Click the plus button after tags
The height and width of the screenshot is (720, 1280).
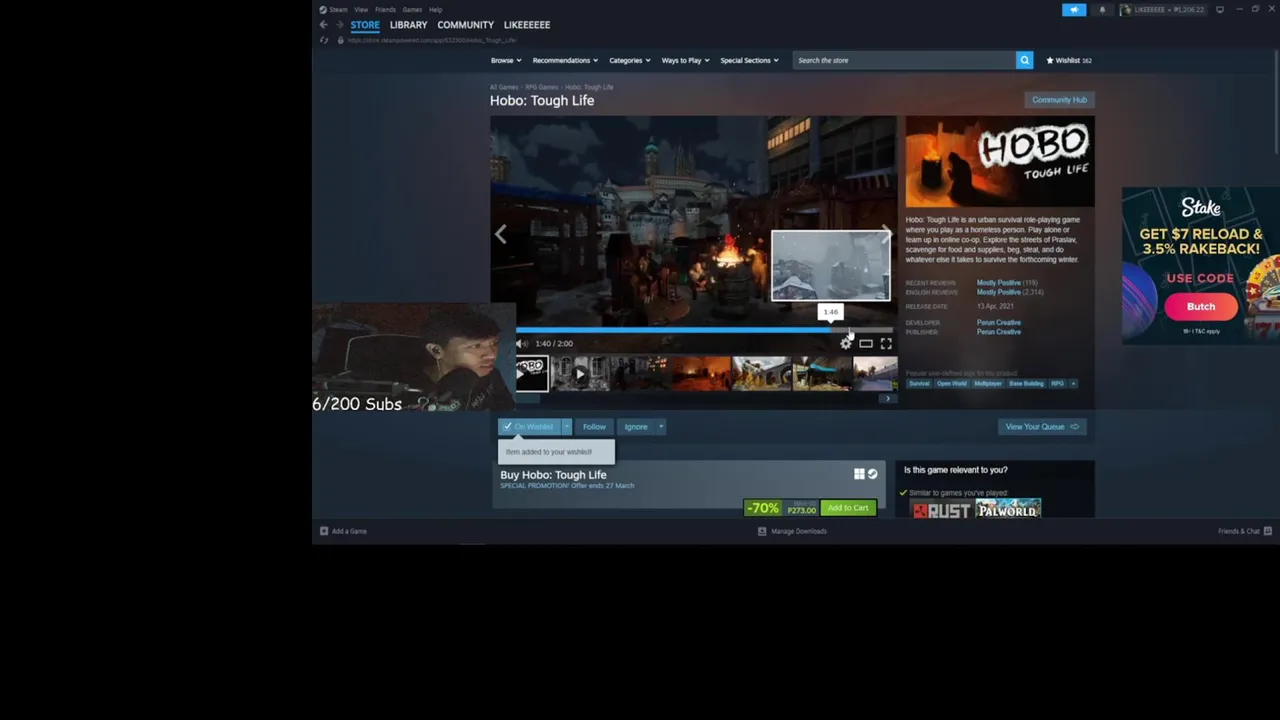(1073, 384)
